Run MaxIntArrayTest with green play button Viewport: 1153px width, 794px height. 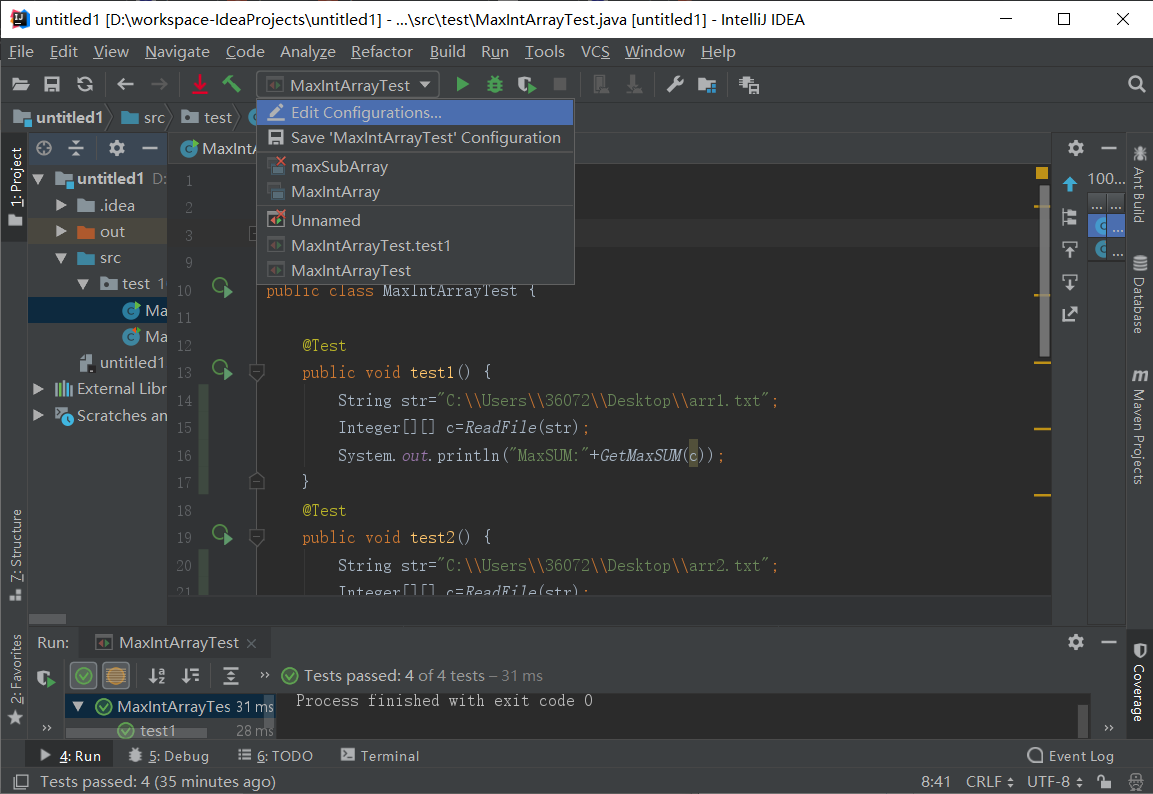[462, 85]
